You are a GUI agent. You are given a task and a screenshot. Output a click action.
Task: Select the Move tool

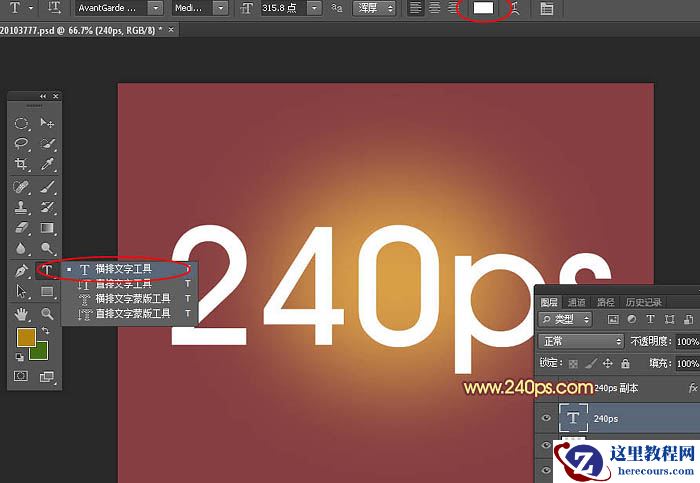tap(47, 123)
